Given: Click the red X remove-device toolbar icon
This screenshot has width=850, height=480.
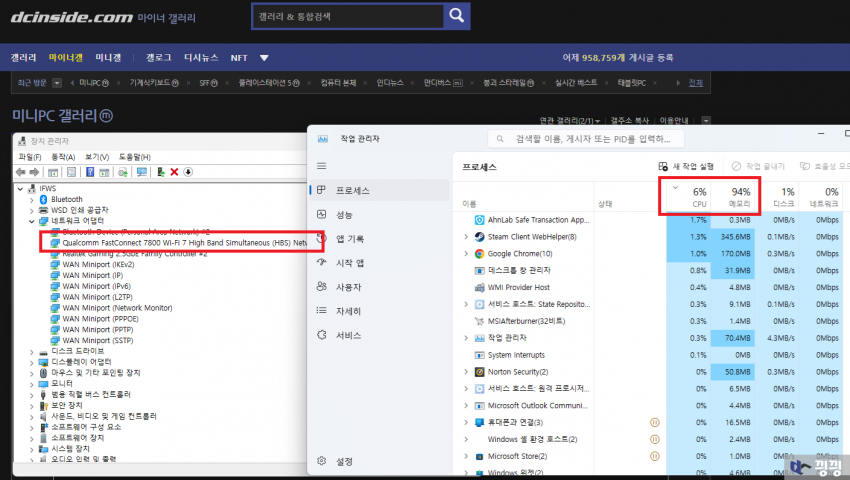Looking at the screenshot, I should click(174, 172).
